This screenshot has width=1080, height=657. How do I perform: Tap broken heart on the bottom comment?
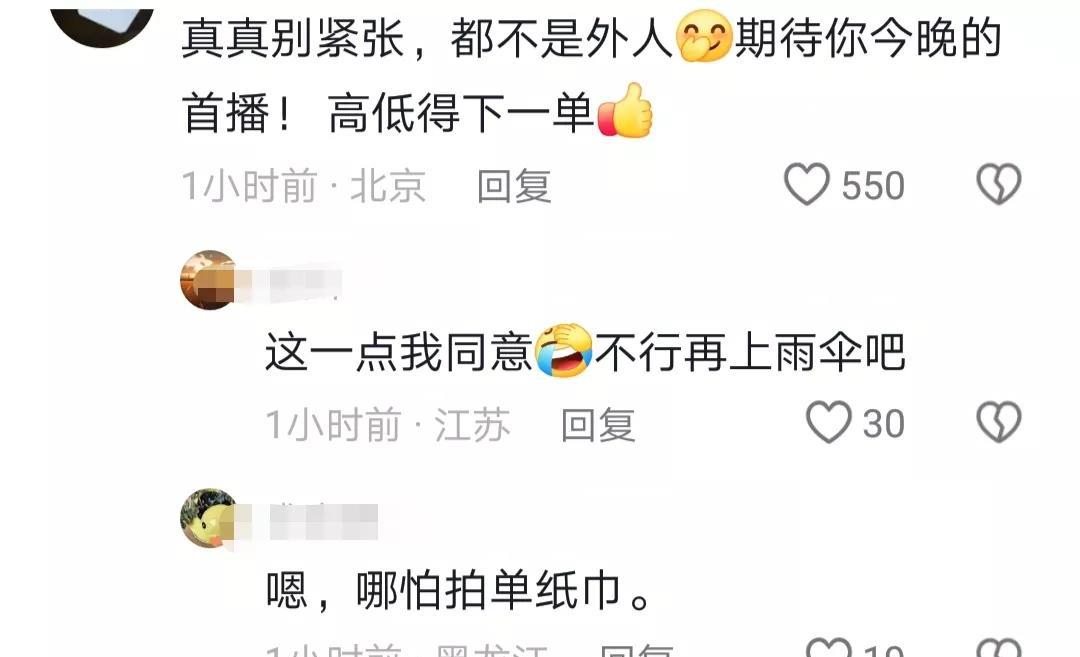999,648
